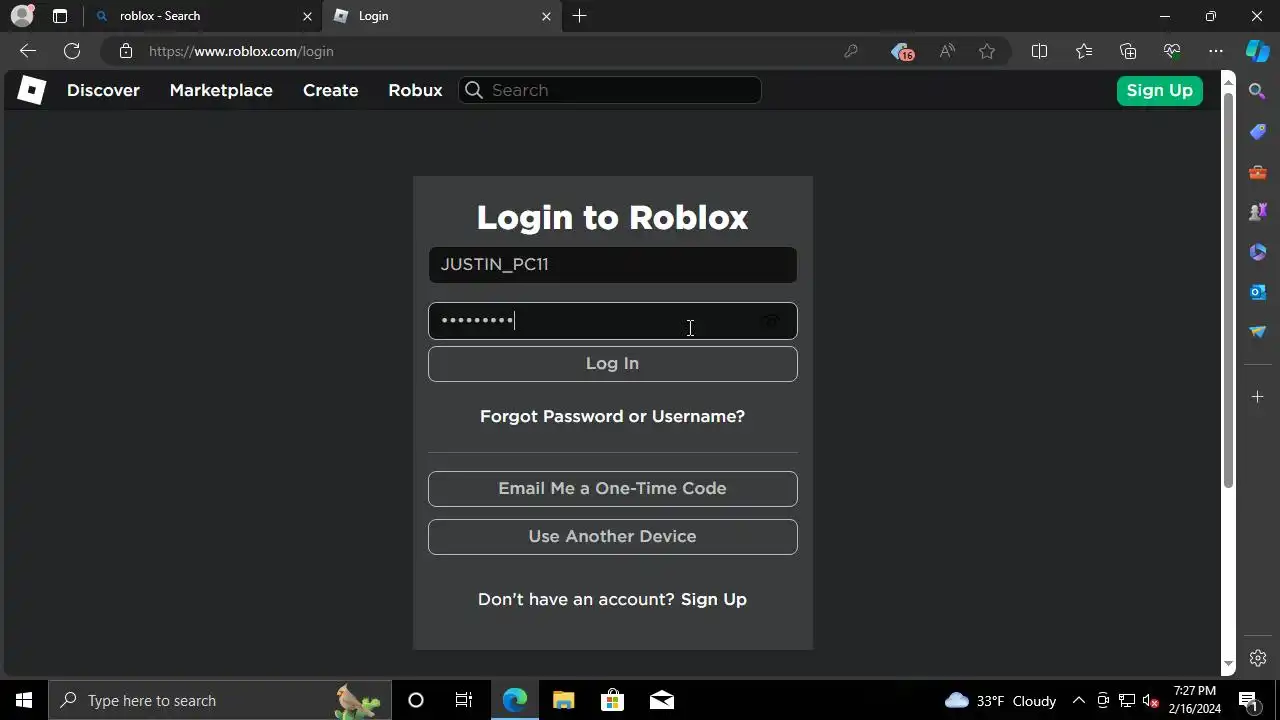Click the Windows Start button
1280x720 pixels.
(24, 700)
